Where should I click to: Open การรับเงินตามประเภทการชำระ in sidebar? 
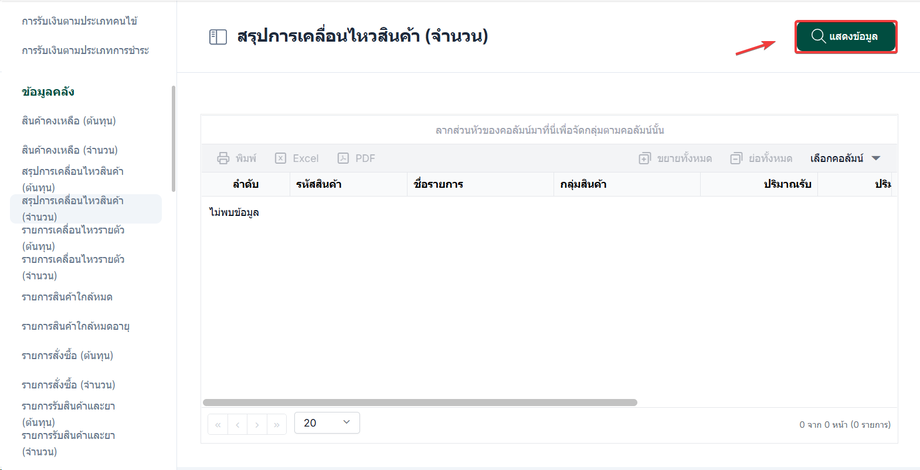[x=85, y=50]
